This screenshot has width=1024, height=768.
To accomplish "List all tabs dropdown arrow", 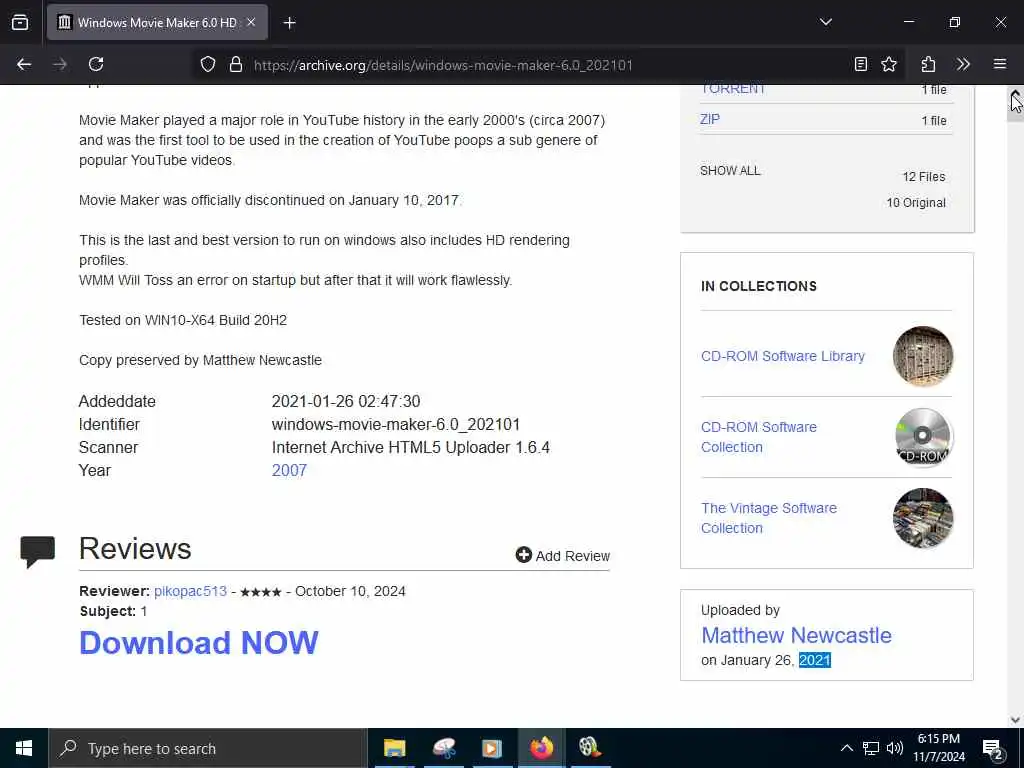I will pos(826,22).
